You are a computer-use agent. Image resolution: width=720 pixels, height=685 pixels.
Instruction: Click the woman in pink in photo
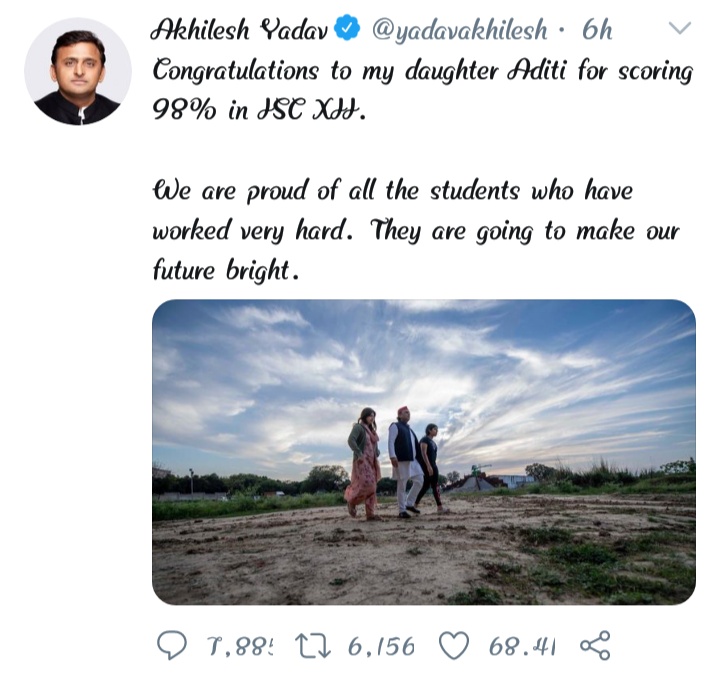tap(364, 464)
